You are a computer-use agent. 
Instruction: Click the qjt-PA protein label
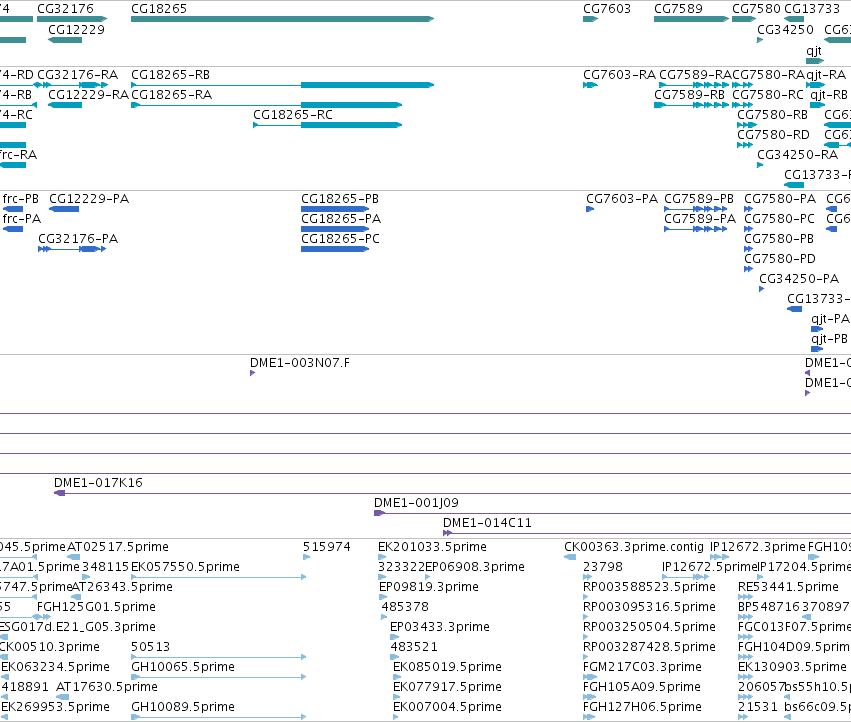(x=830, y=319)
